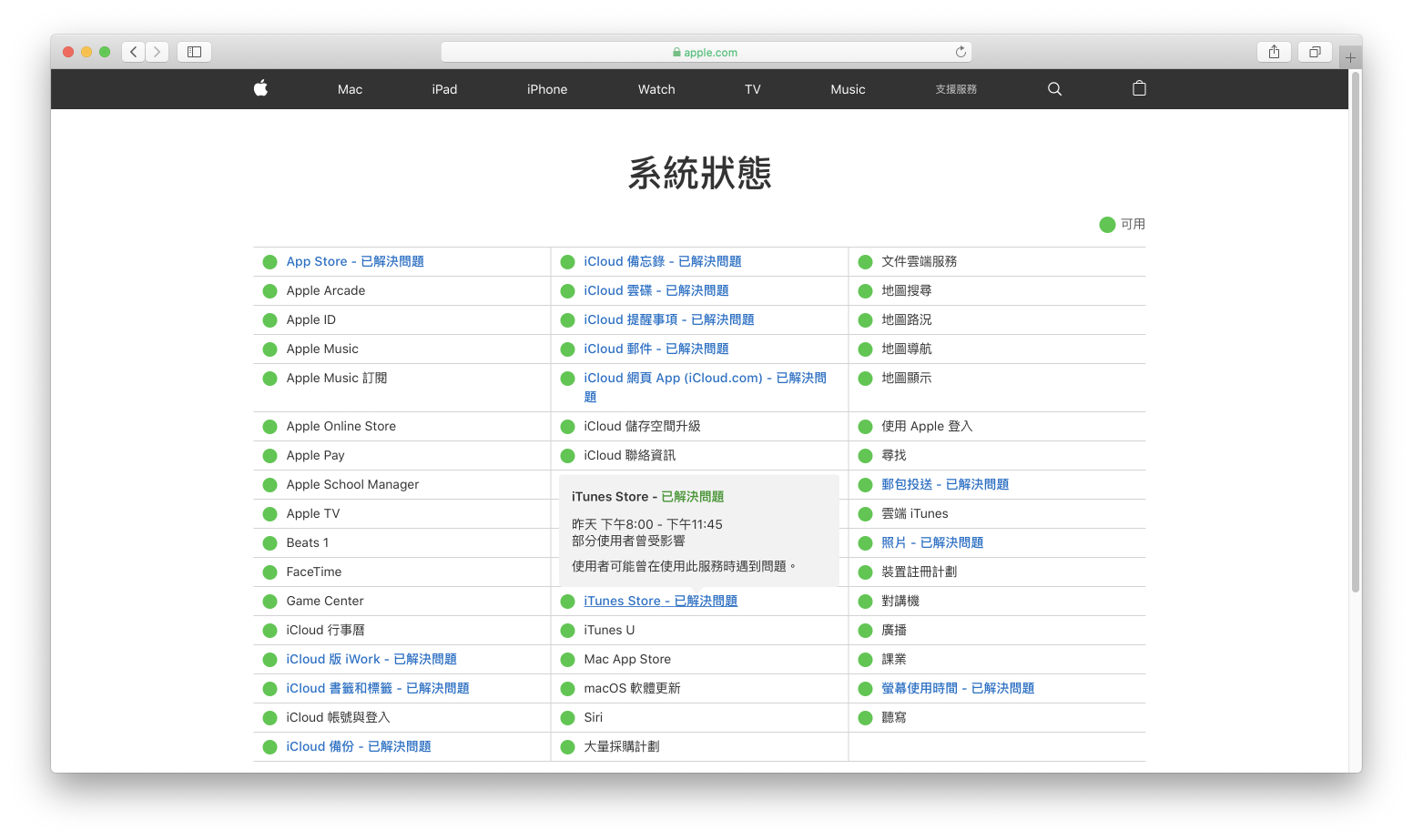Open the Safari share button
1413x840 pixels.
(1274, 52)
